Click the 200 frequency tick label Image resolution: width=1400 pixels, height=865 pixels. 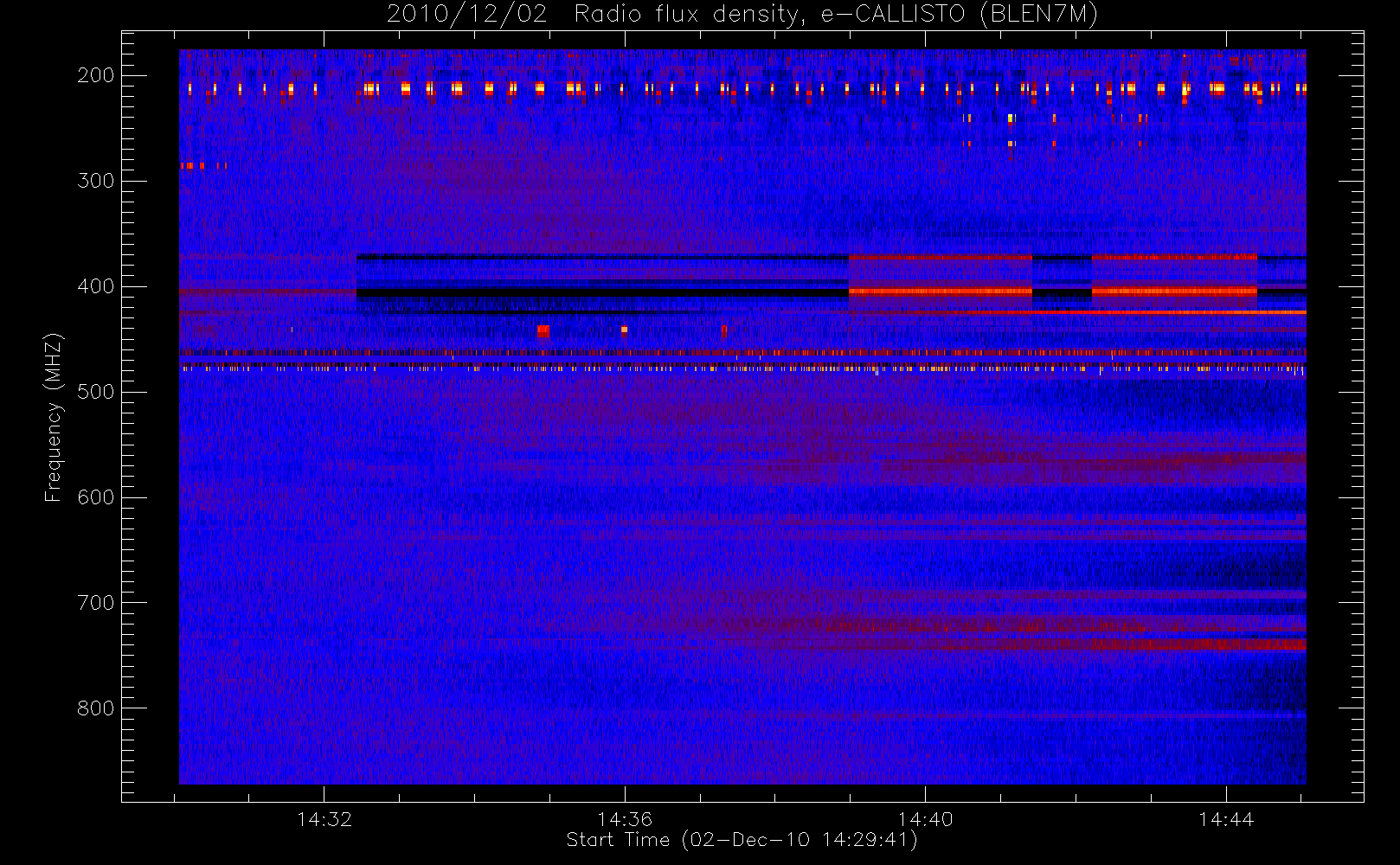point(96,75)
